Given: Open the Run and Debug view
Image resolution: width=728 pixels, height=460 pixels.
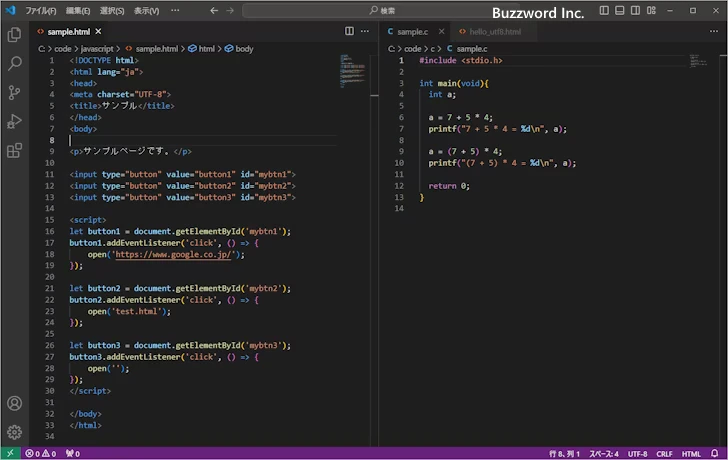Looking at the screenshot, I should (14, 122).
